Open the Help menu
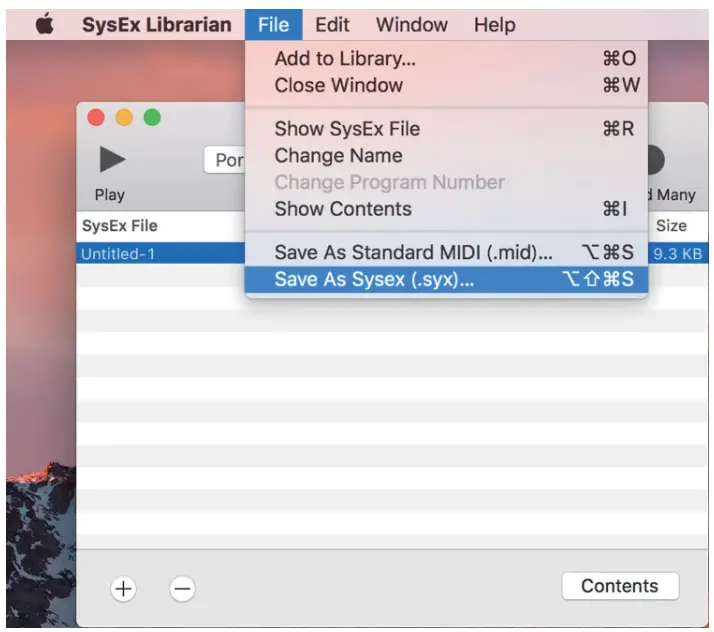The width and height of the screenshot is (714, 632). point(495,25)
